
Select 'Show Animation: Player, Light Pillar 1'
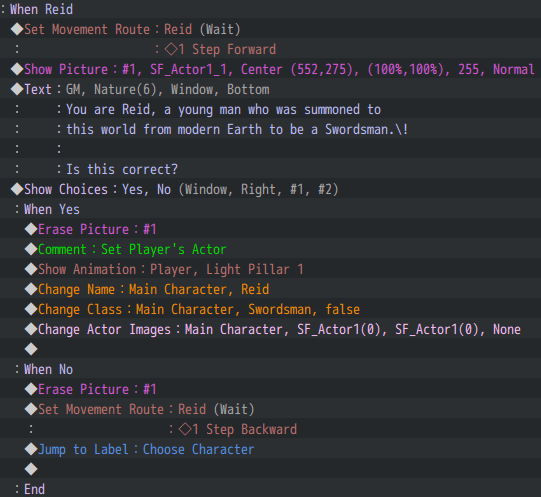[270, 269]
